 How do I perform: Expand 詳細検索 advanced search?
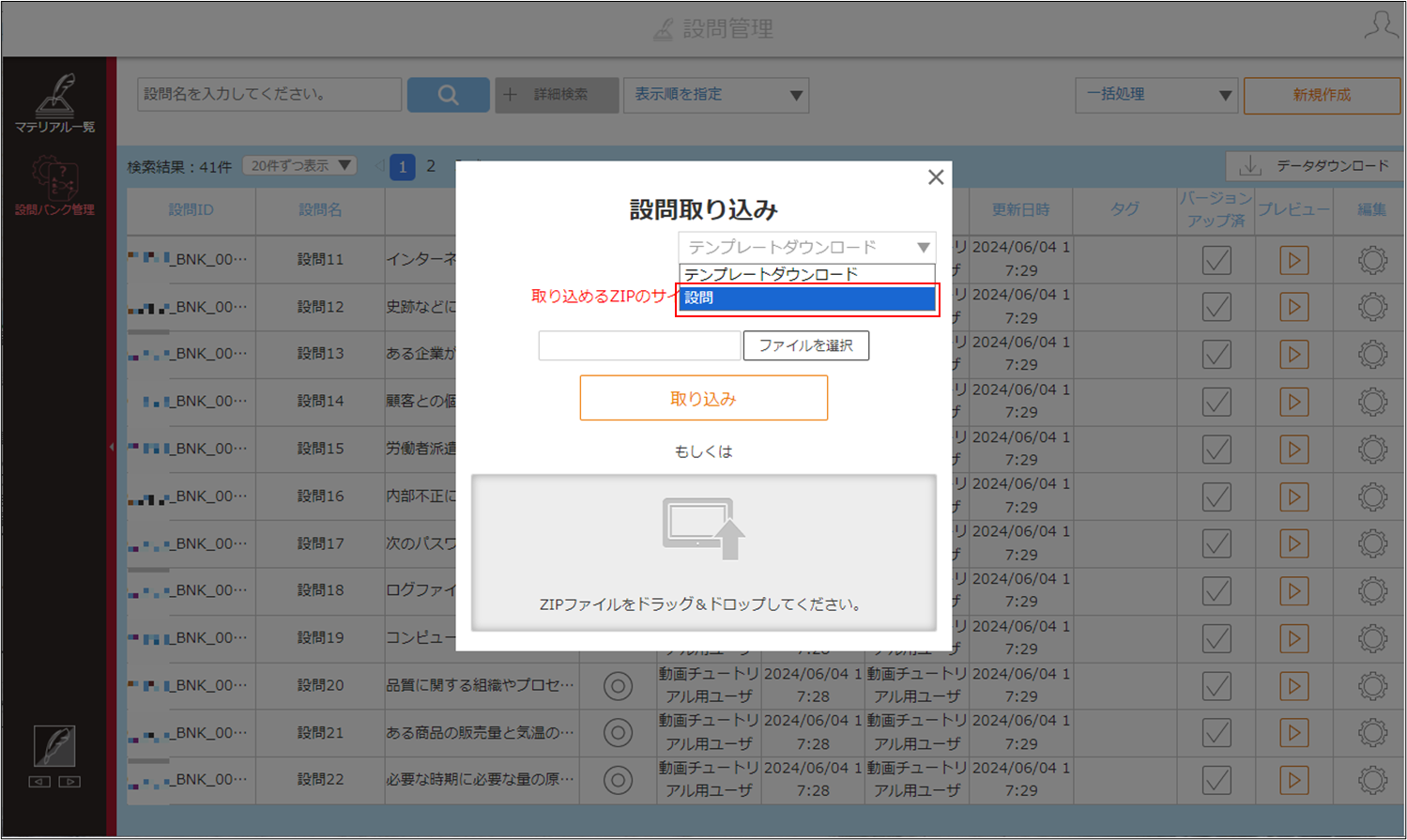[x=557, y=95]
